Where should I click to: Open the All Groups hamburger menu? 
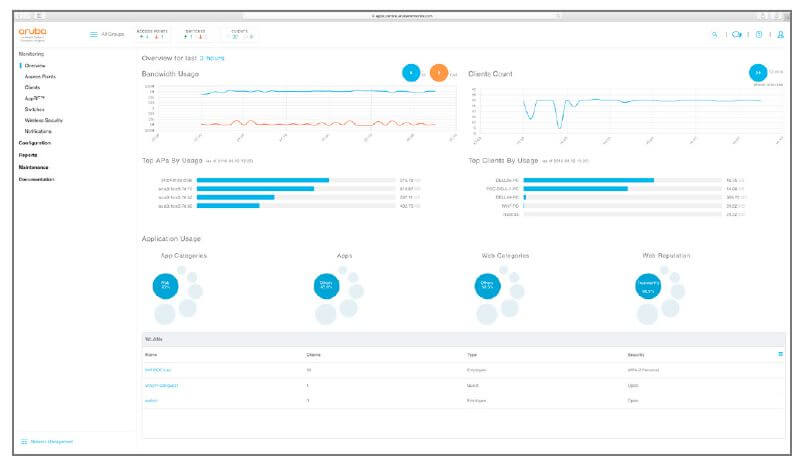tap(94, 34)
